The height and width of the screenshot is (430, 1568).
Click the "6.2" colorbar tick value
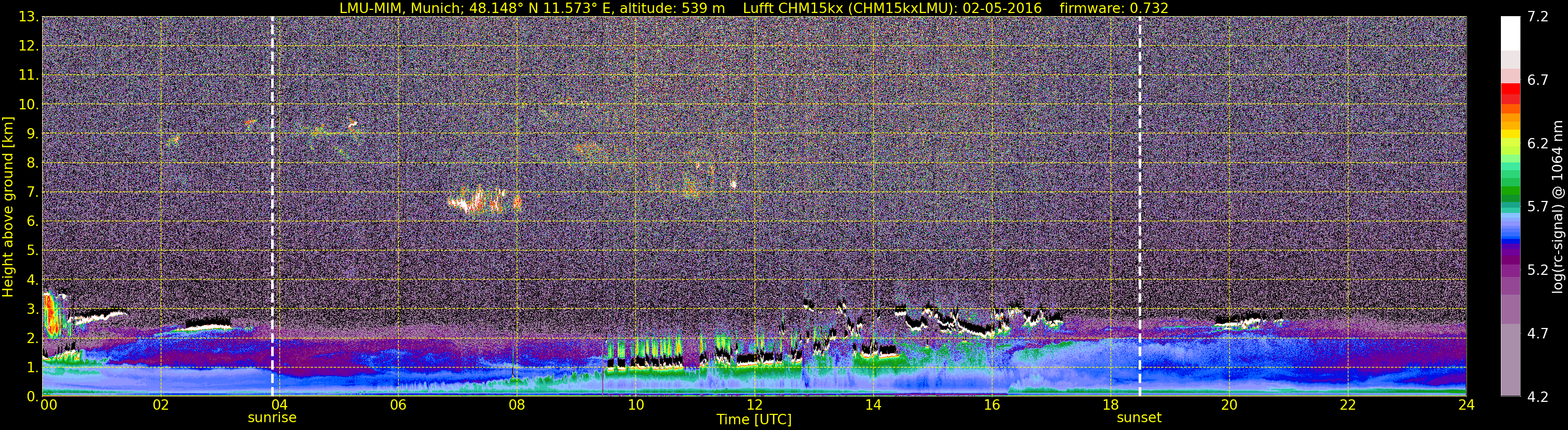coord(1538,143)
